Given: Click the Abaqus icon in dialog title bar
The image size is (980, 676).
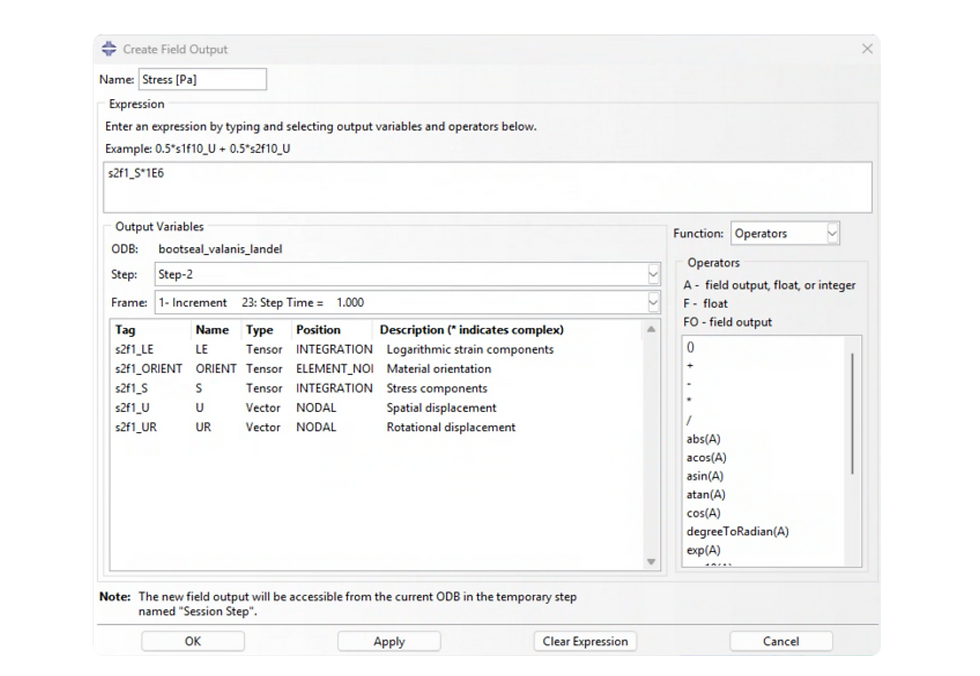Looking at the screenshot, I should (x=106, y=48).
